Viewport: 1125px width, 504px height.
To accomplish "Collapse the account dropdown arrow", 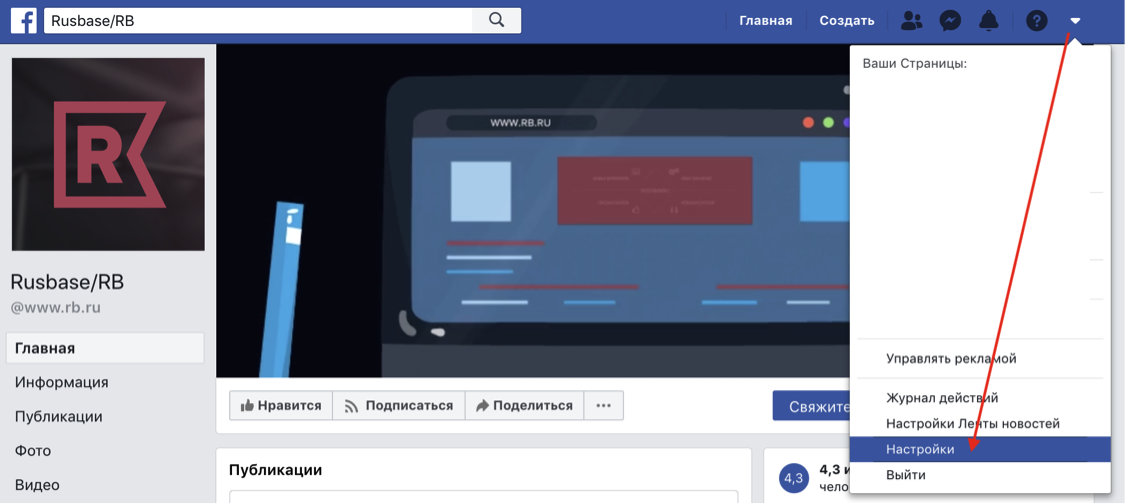I will (1075, 21).
